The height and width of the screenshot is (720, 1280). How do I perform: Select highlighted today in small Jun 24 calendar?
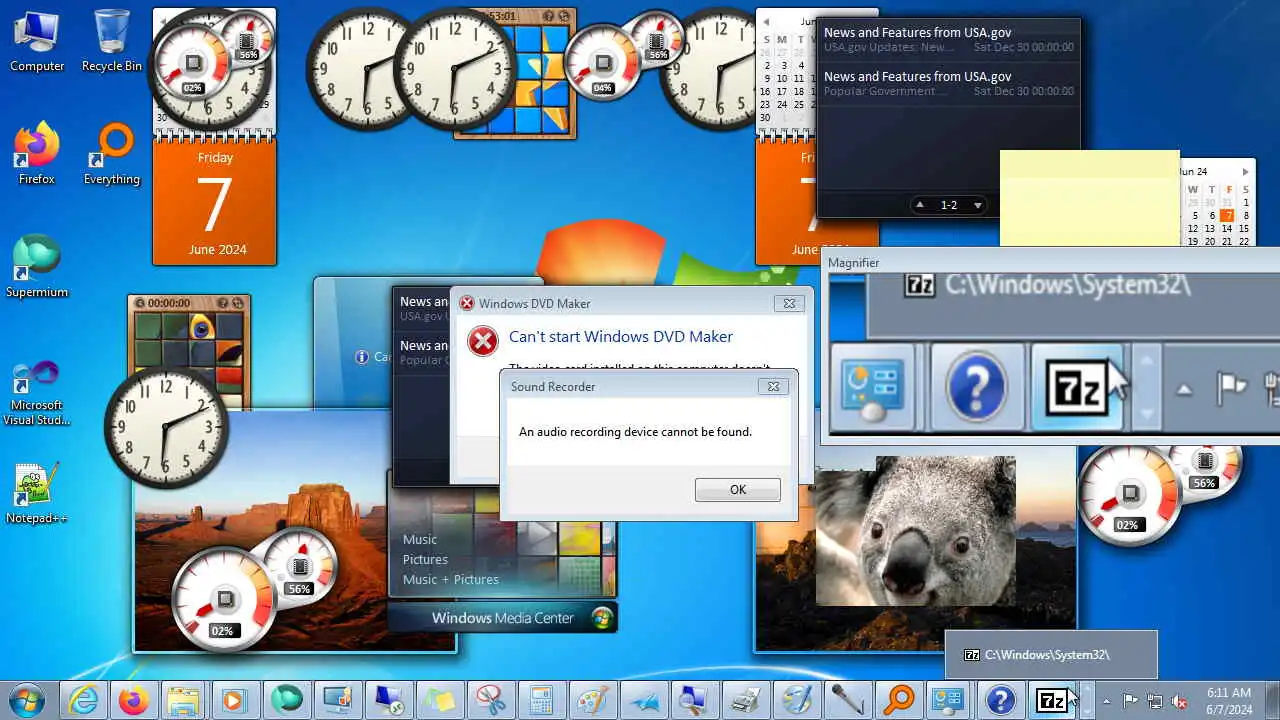1227,215
